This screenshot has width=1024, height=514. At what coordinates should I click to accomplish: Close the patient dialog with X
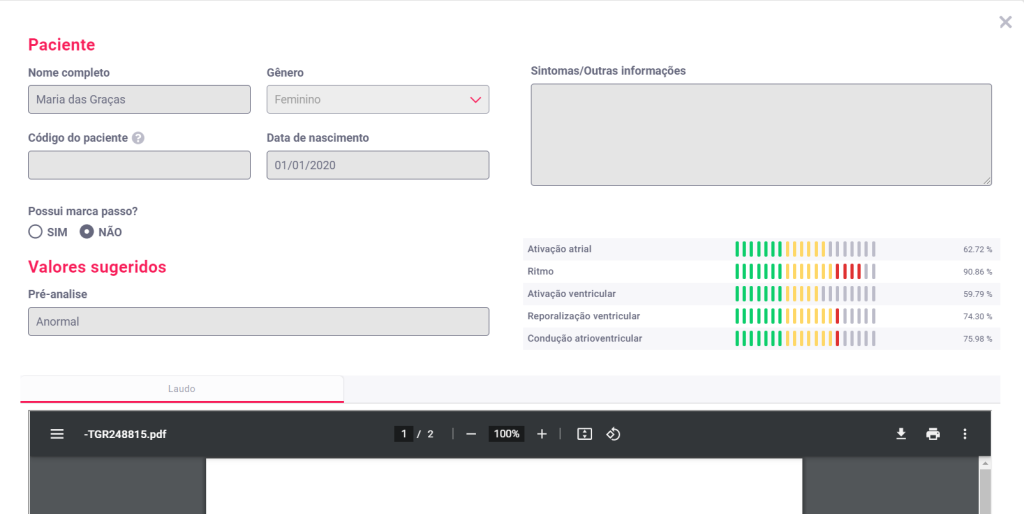[1005, 22]
